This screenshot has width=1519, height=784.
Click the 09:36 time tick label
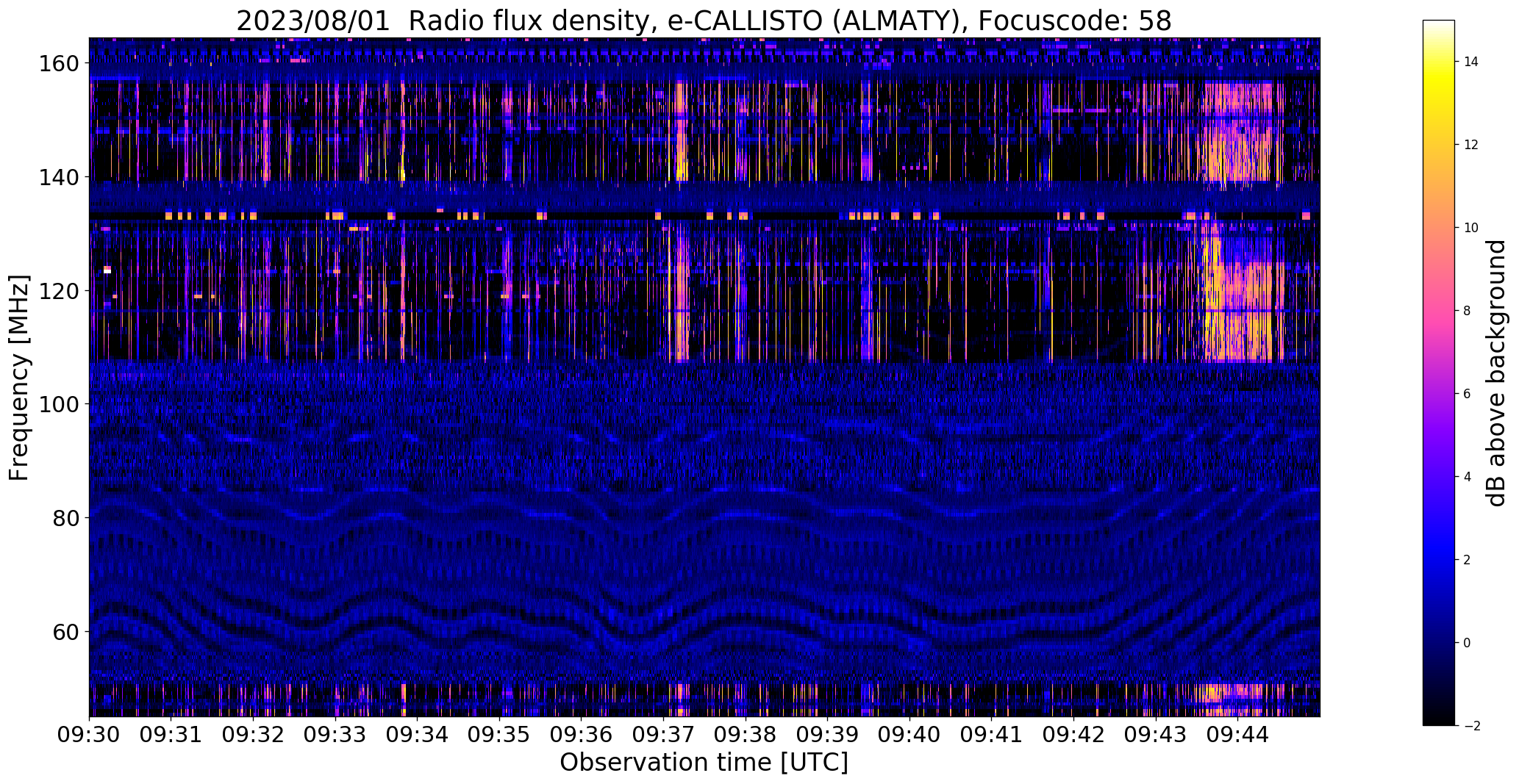[582, 733]
